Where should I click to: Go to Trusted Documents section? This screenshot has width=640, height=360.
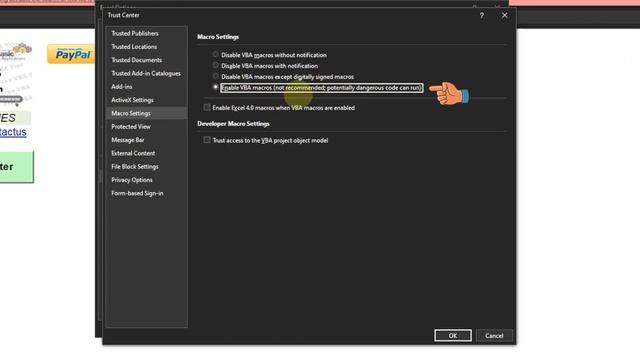[147, 60]
